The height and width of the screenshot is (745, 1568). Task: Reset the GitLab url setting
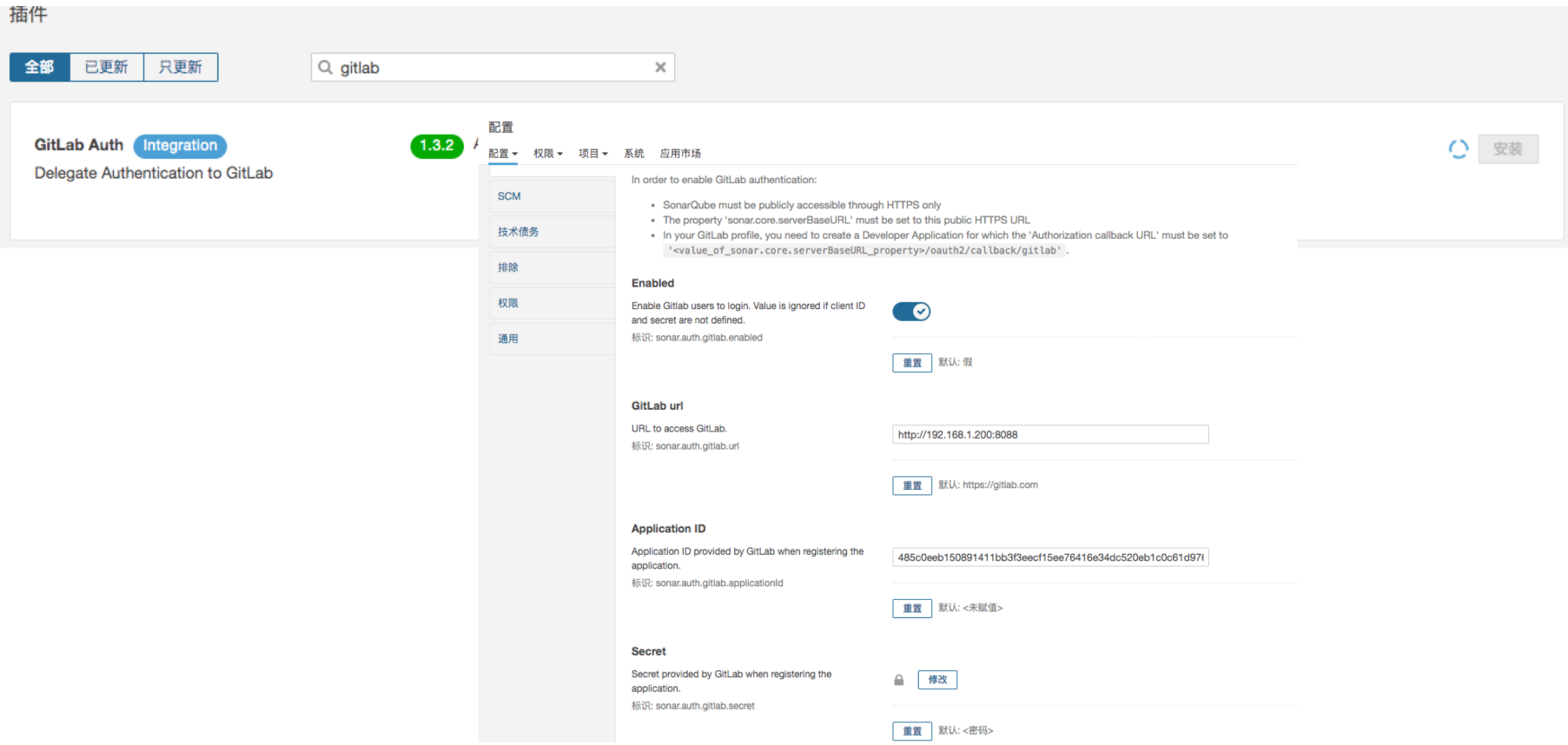pyautogui.click(x=912, y=485)
